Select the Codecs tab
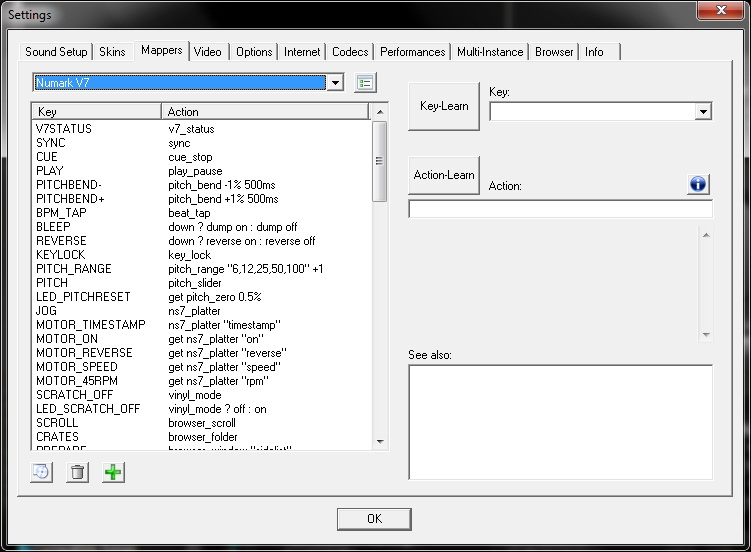 [350, 52]
